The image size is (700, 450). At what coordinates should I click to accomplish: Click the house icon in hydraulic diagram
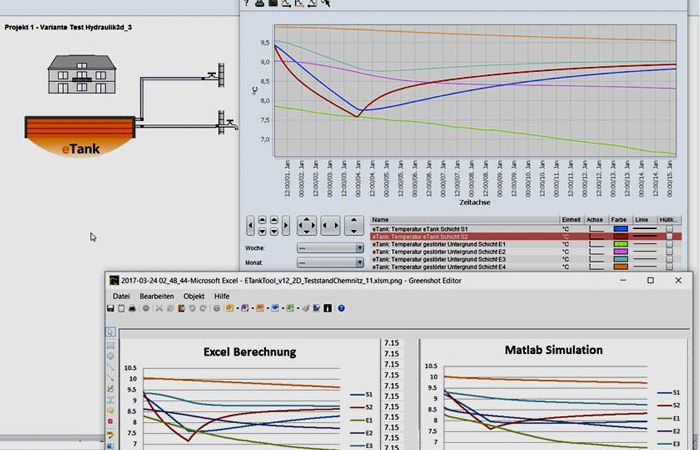81,73
